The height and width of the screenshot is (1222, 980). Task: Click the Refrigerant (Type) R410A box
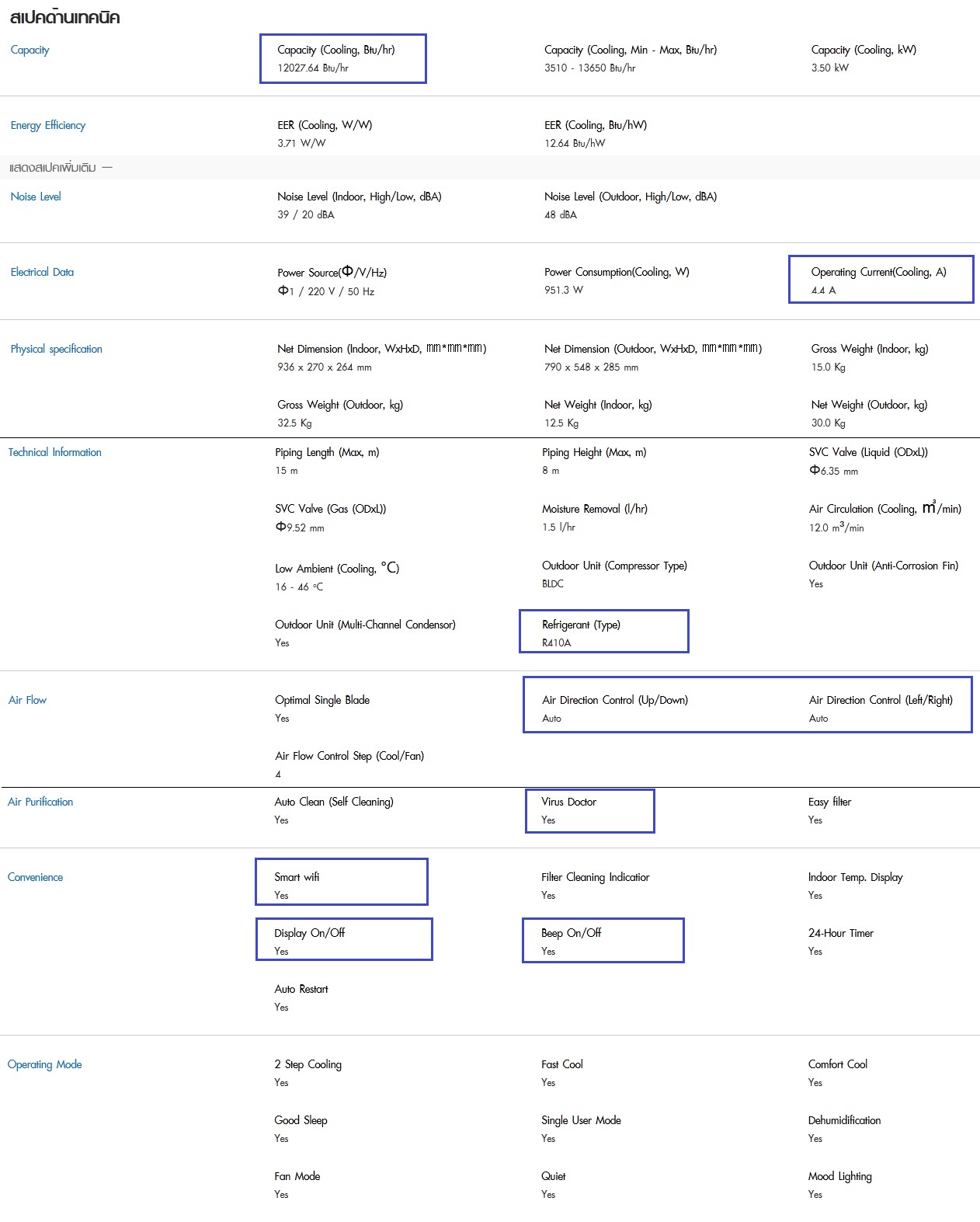pos(604,631)
